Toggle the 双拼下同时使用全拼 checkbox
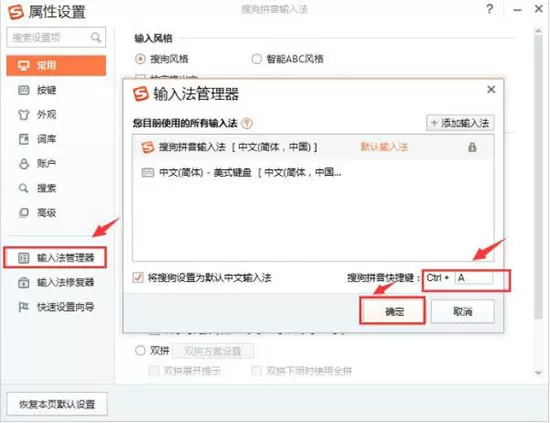Viewport: 550px width, 423px height. [256, 371]
